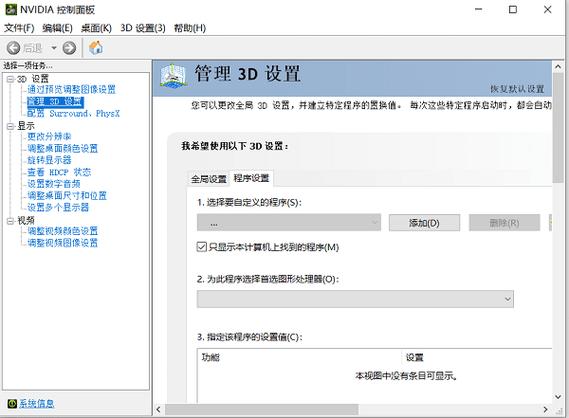Click the horizontal scrollbar right arrow

tap(545, 410)
